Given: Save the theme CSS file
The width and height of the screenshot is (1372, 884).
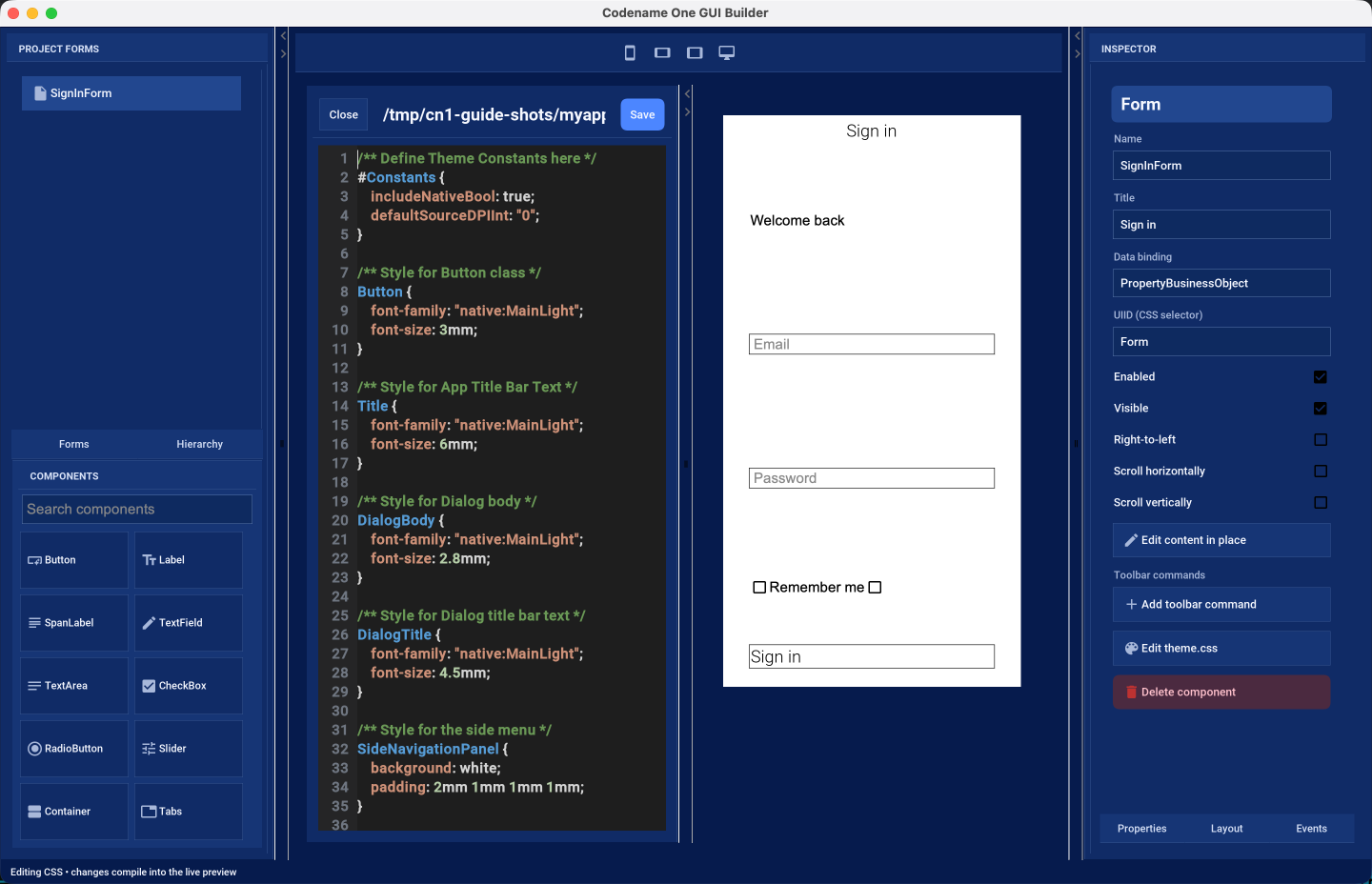Looking at the screenshot, I should 642,114.
